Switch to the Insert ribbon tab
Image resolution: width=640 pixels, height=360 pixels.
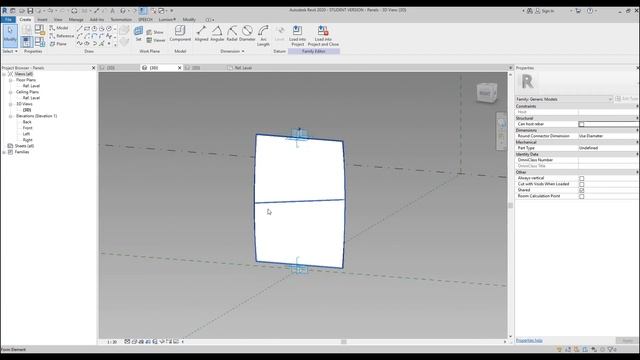(x=42, y=20)
